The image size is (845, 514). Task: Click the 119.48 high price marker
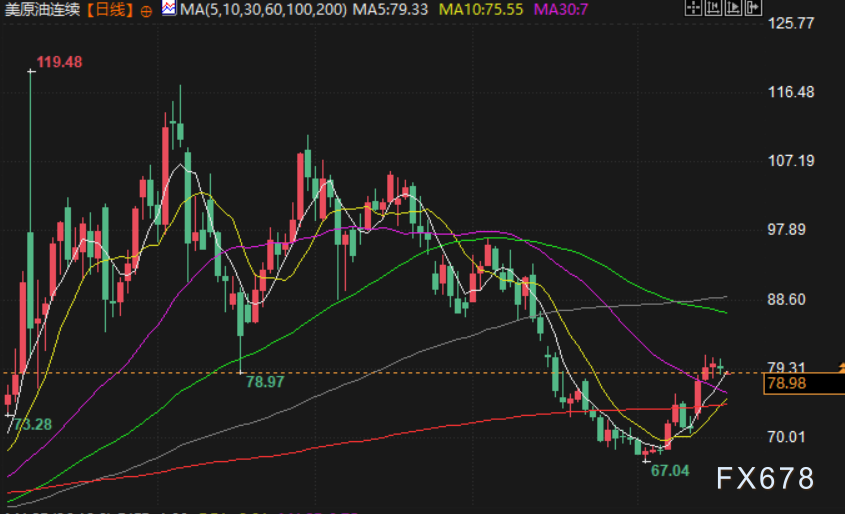(59, 62)
